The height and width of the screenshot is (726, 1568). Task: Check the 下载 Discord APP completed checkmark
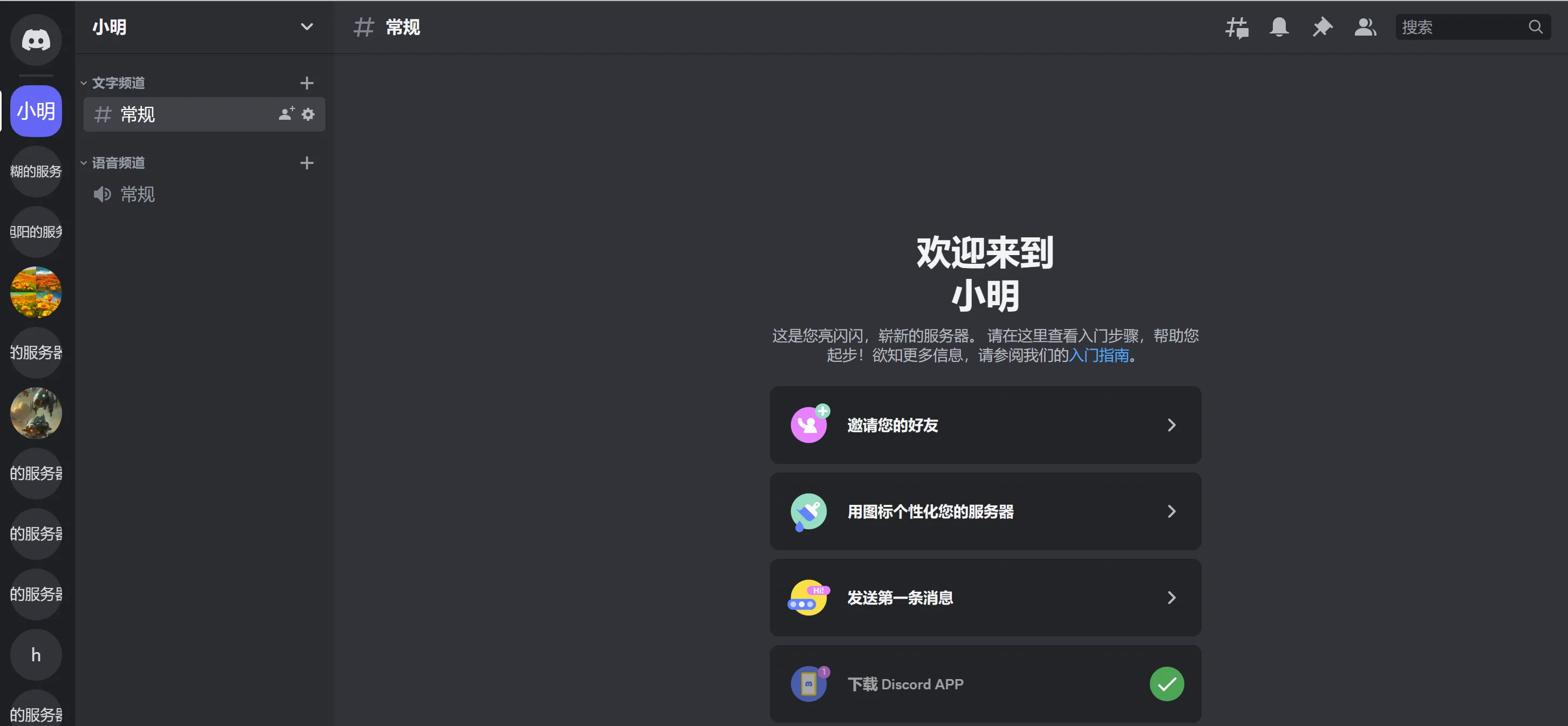click(x=1166, y=684)
